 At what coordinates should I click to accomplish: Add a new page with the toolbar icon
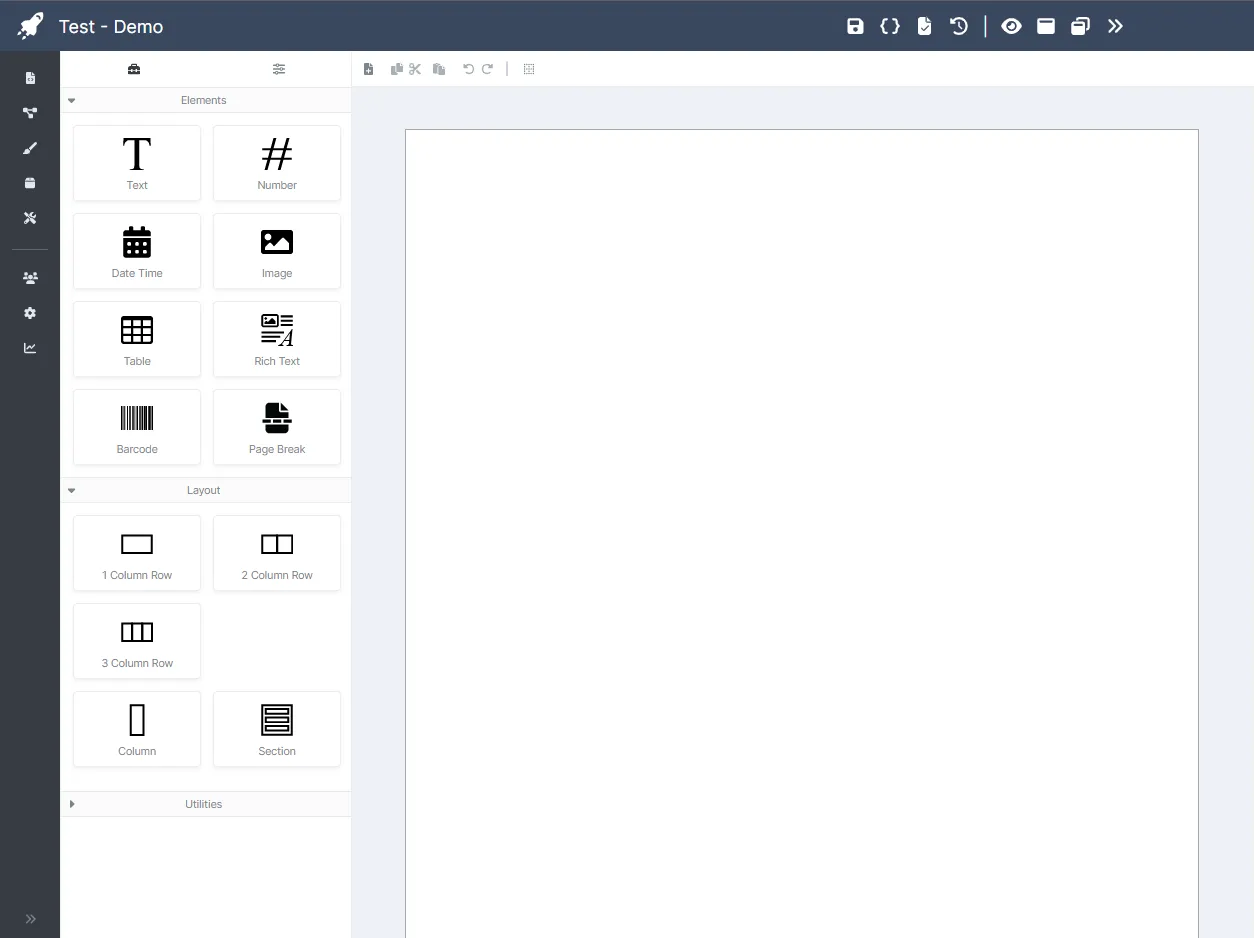point(368,69)
